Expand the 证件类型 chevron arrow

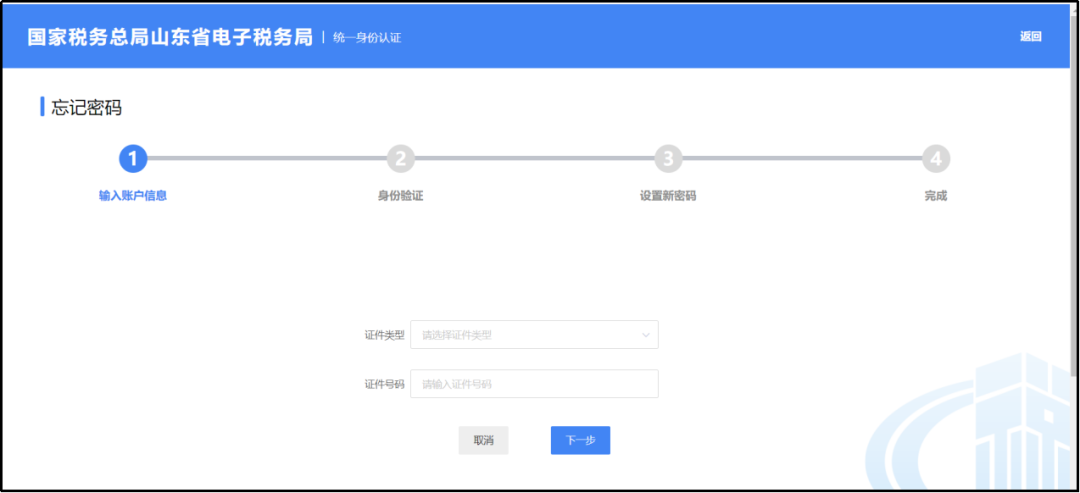point(646,335)
